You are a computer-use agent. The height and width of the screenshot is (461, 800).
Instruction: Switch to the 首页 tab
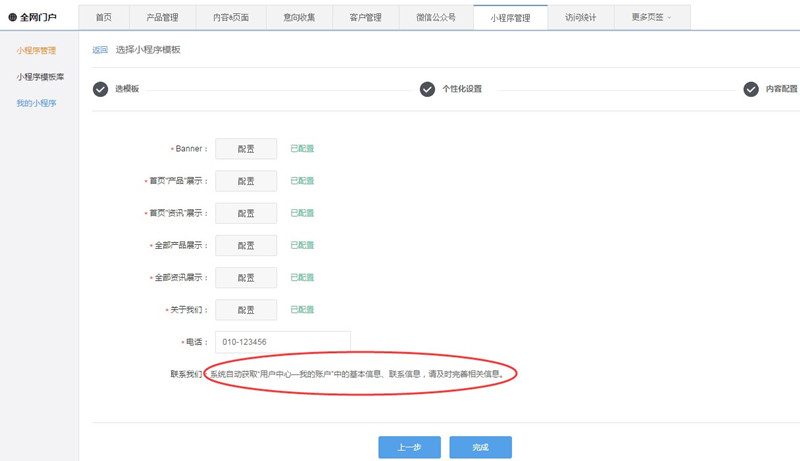click(x=104, y=17)
